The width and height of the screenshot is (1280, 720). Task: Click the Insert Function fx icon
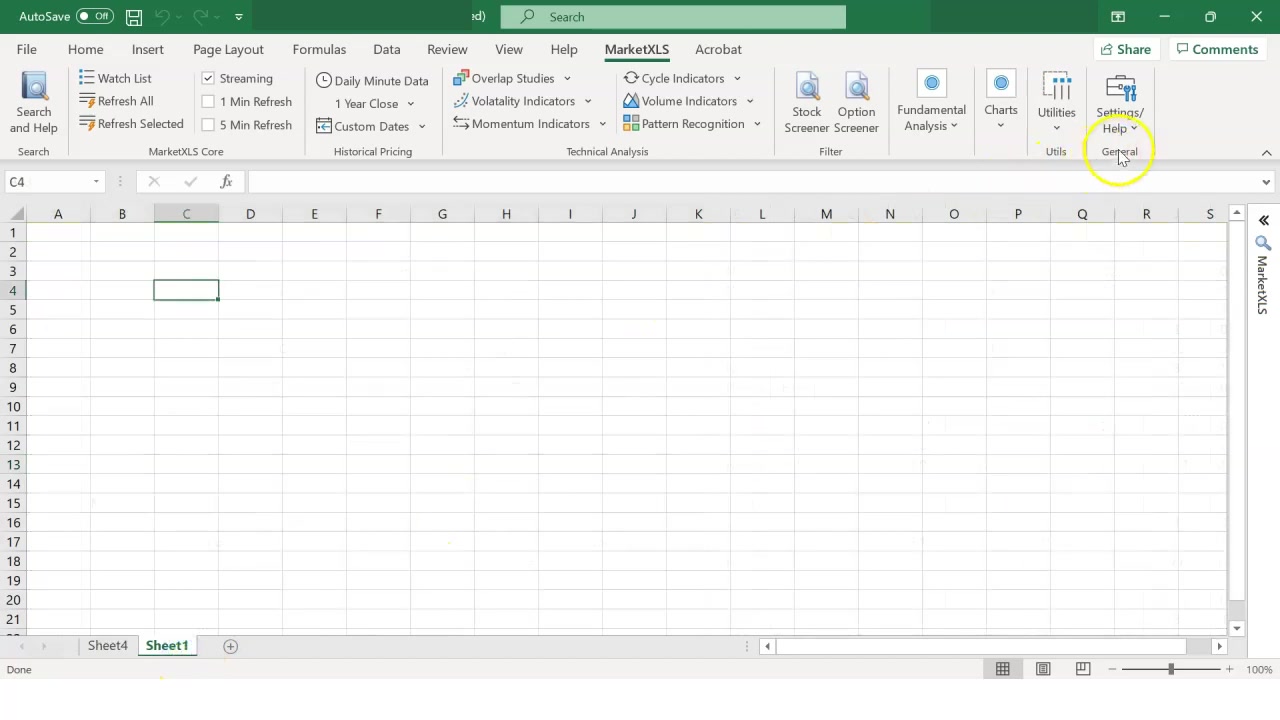227,181
